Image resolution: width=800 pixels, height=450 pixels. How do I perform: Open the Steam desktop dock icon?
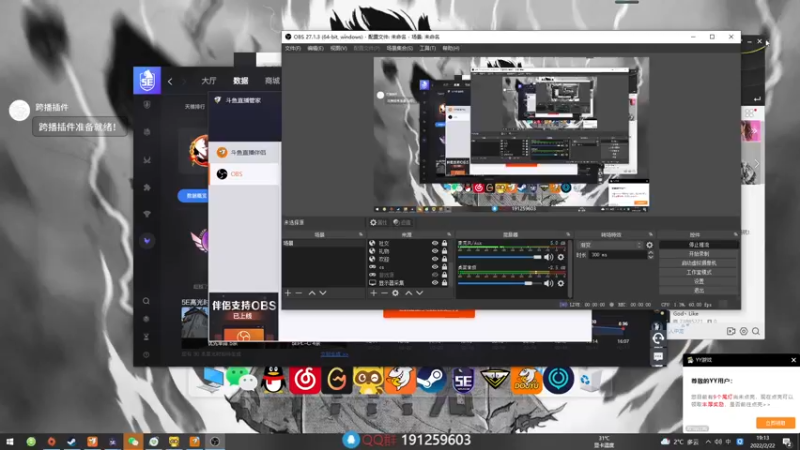[431, 380]
